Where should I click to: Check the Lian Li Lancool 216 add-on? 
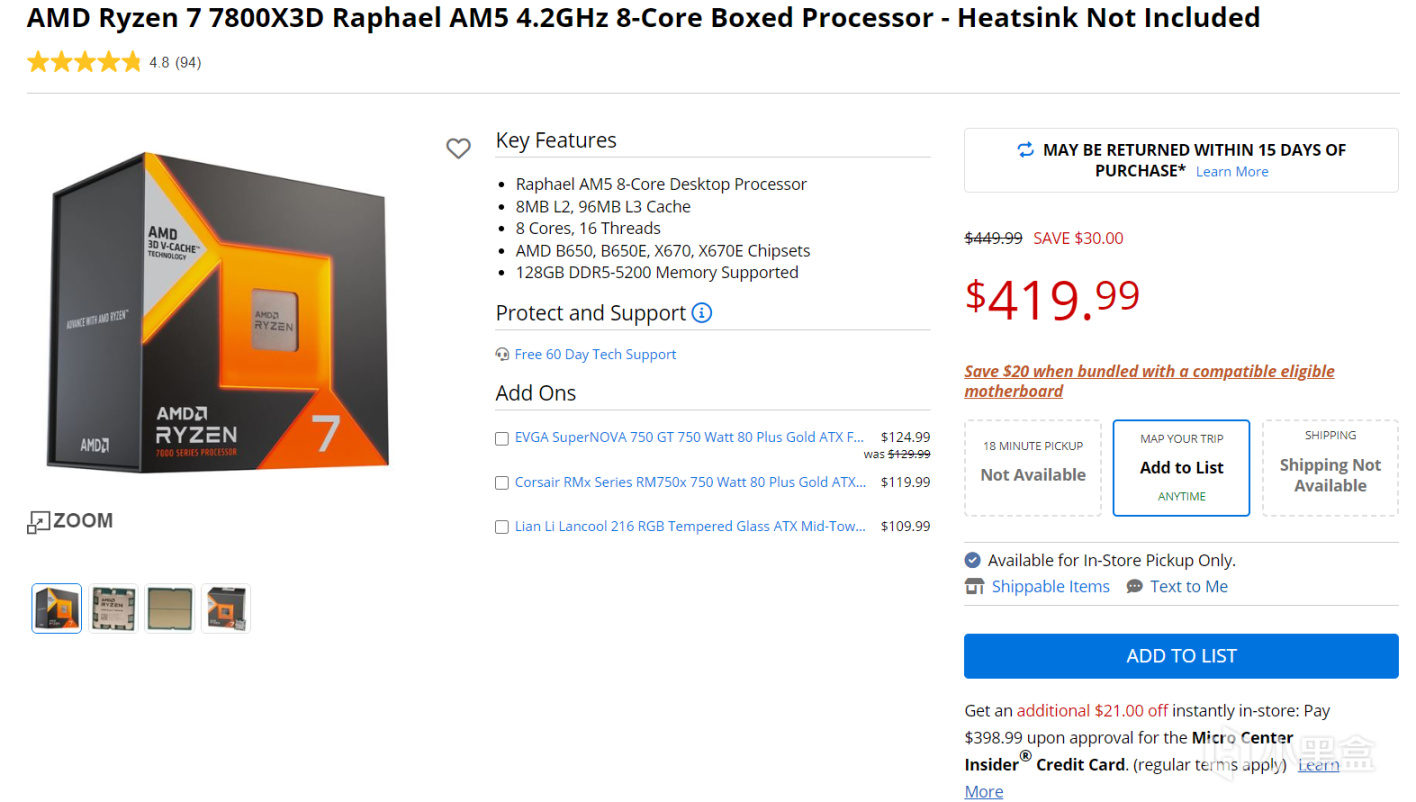click(x=502, y=527)
